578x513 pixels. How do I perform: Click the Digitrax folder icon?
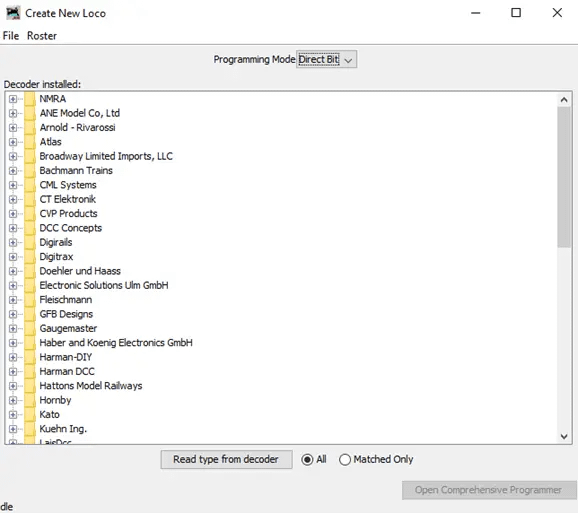coord(30,256)
